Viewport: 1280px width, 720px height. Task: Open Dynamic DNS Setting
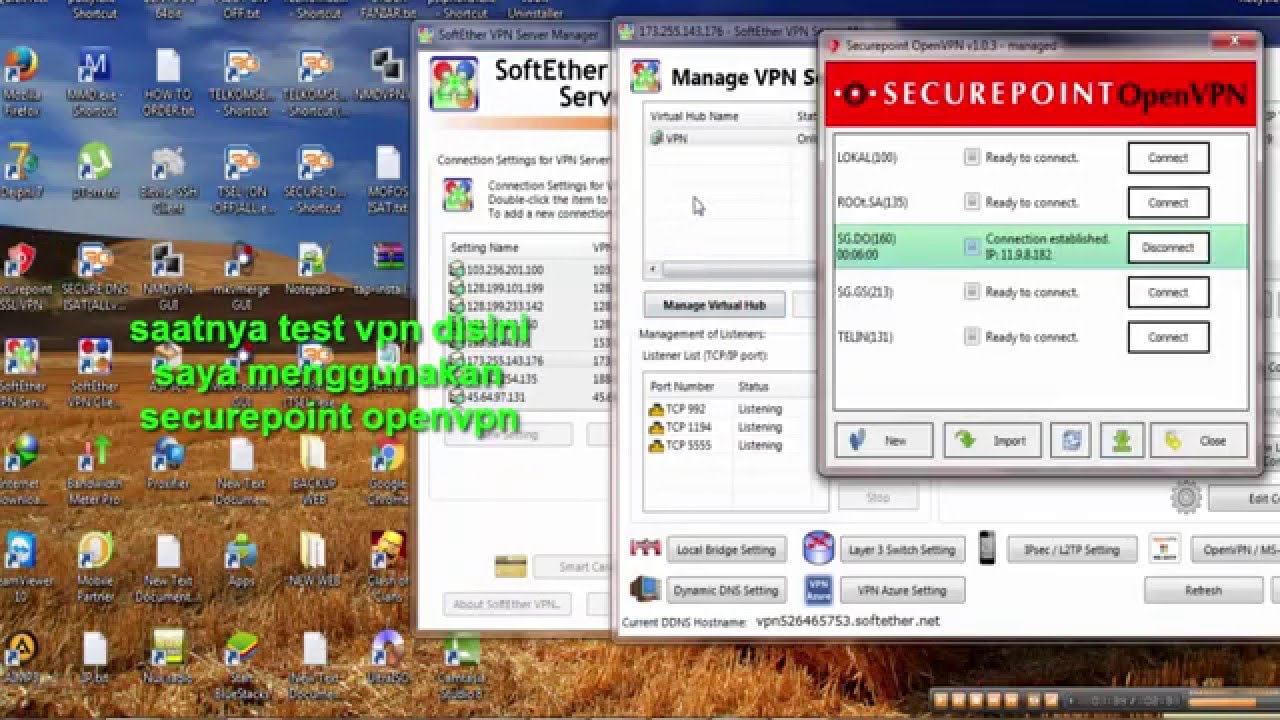[726, 590]
